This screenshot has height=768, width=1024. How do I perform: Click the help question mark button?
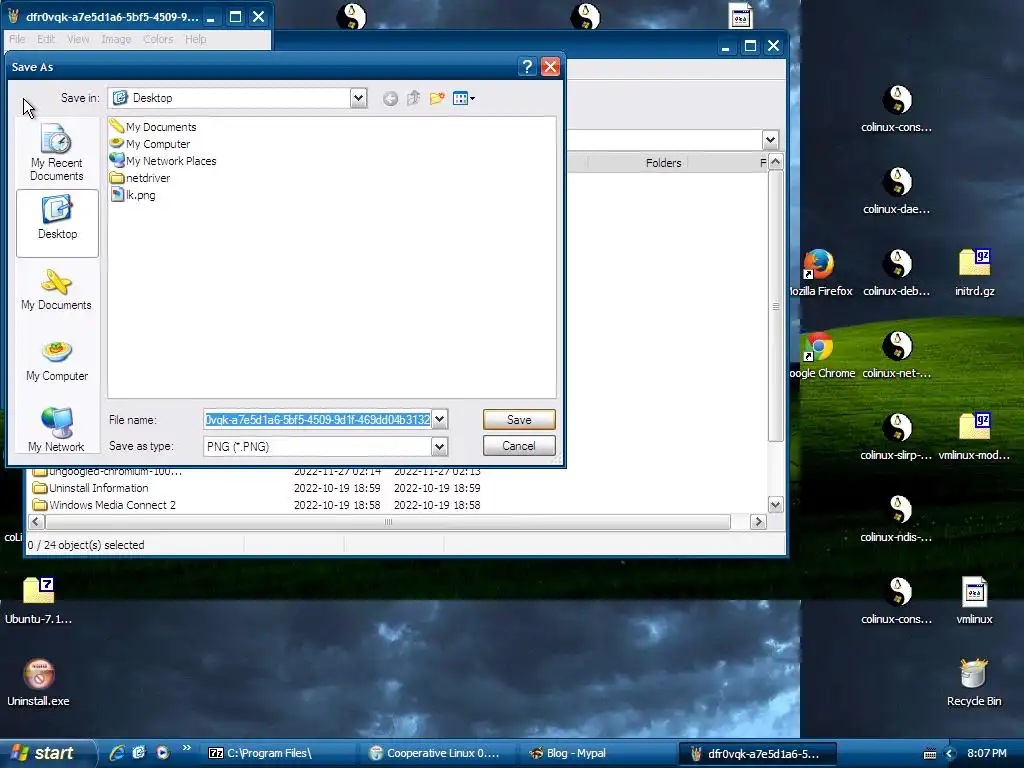[x=527, y=67]
